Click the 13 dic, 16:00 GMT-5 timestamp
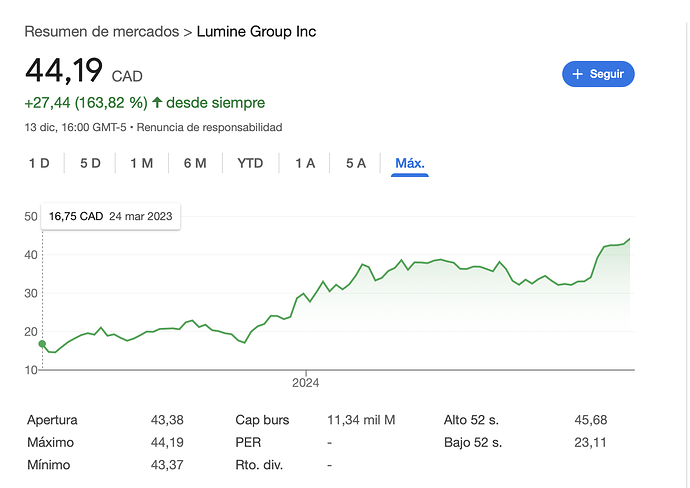Viewport: 690px width, 488px height. [75, 128]
